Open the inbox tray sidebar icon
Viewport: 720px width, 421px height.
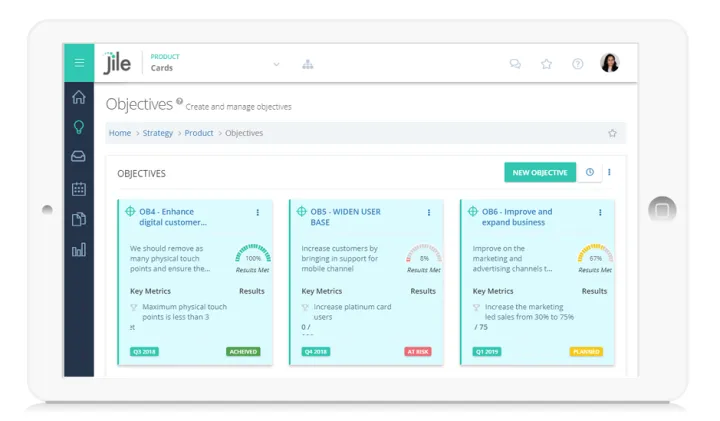tap(79, 157)
